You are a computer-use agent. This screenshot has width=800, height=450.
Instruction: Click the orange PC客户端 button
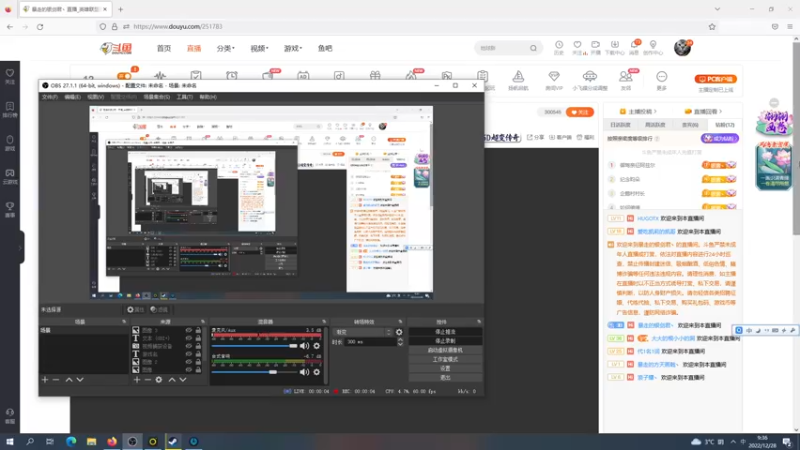coord(715,79)
